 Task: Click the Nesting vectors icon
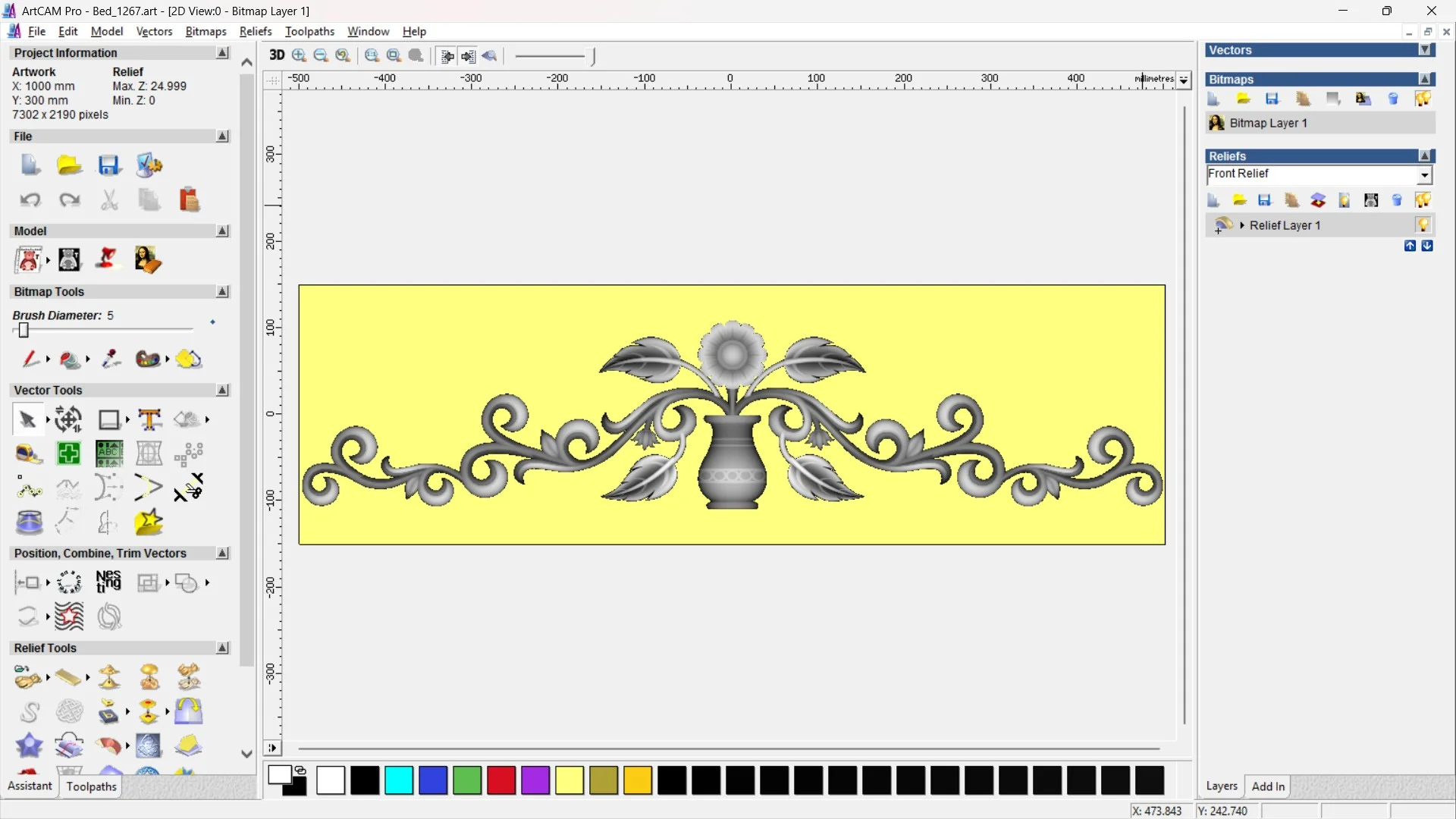coord(108,582)
